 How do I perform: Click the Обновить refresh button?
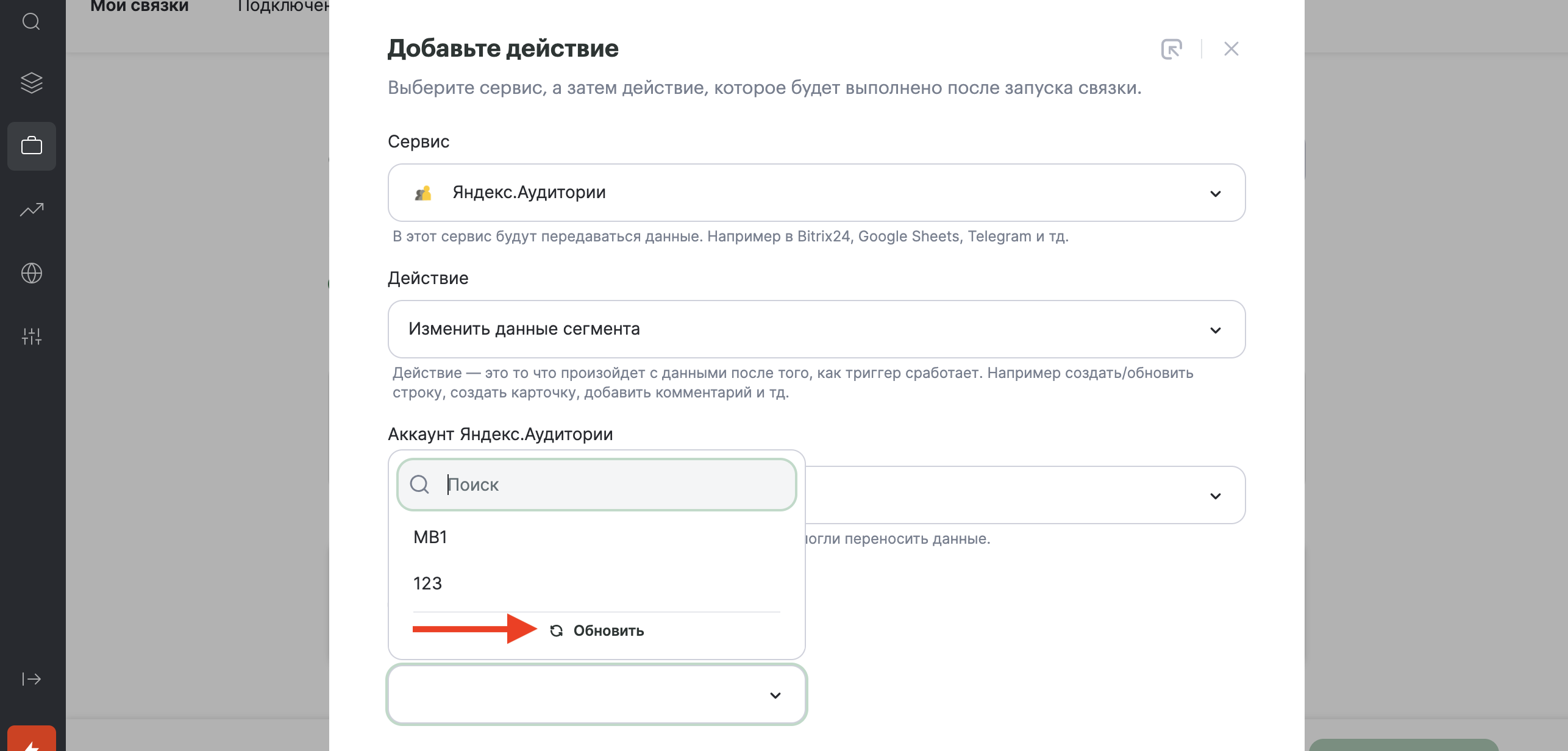(x=597, y=630)
